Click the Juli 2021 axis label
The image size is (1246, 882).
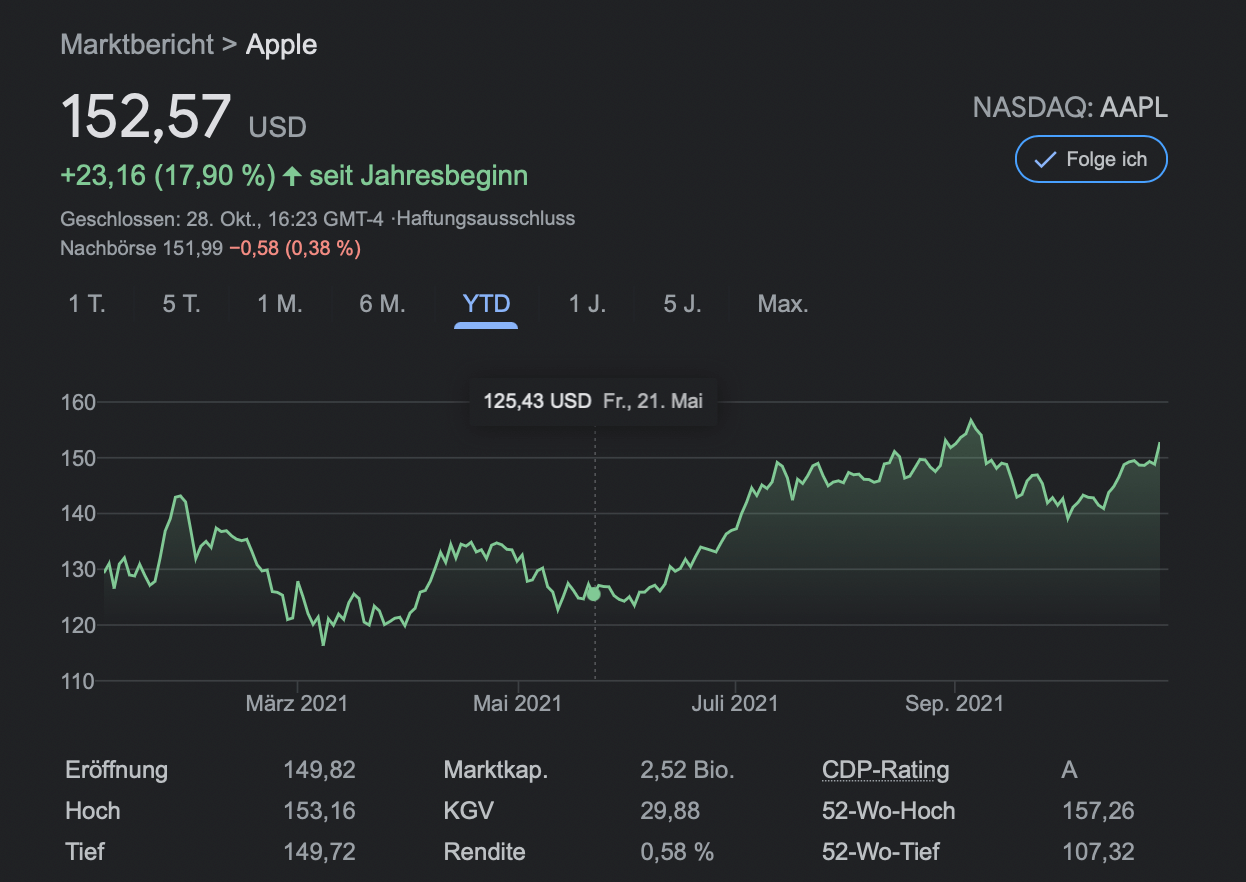pos(735,704)
